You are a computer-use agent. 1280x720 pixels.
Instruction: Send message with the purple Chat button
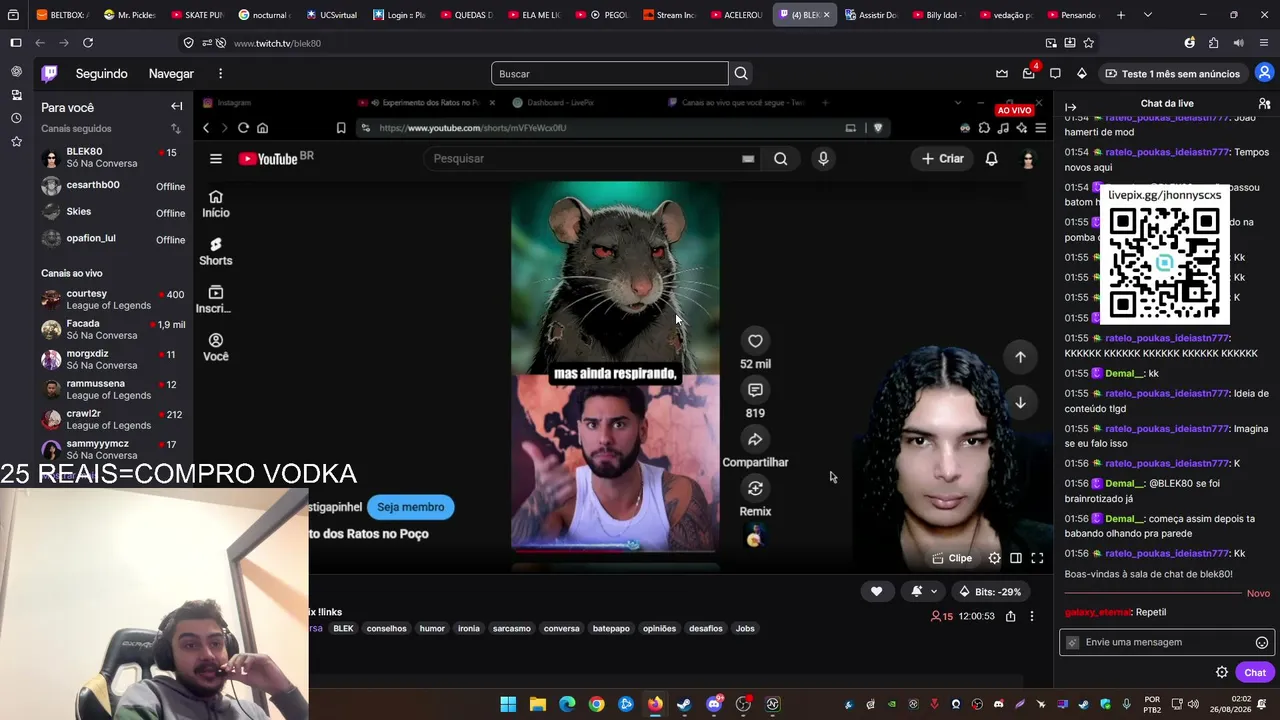1255,672
